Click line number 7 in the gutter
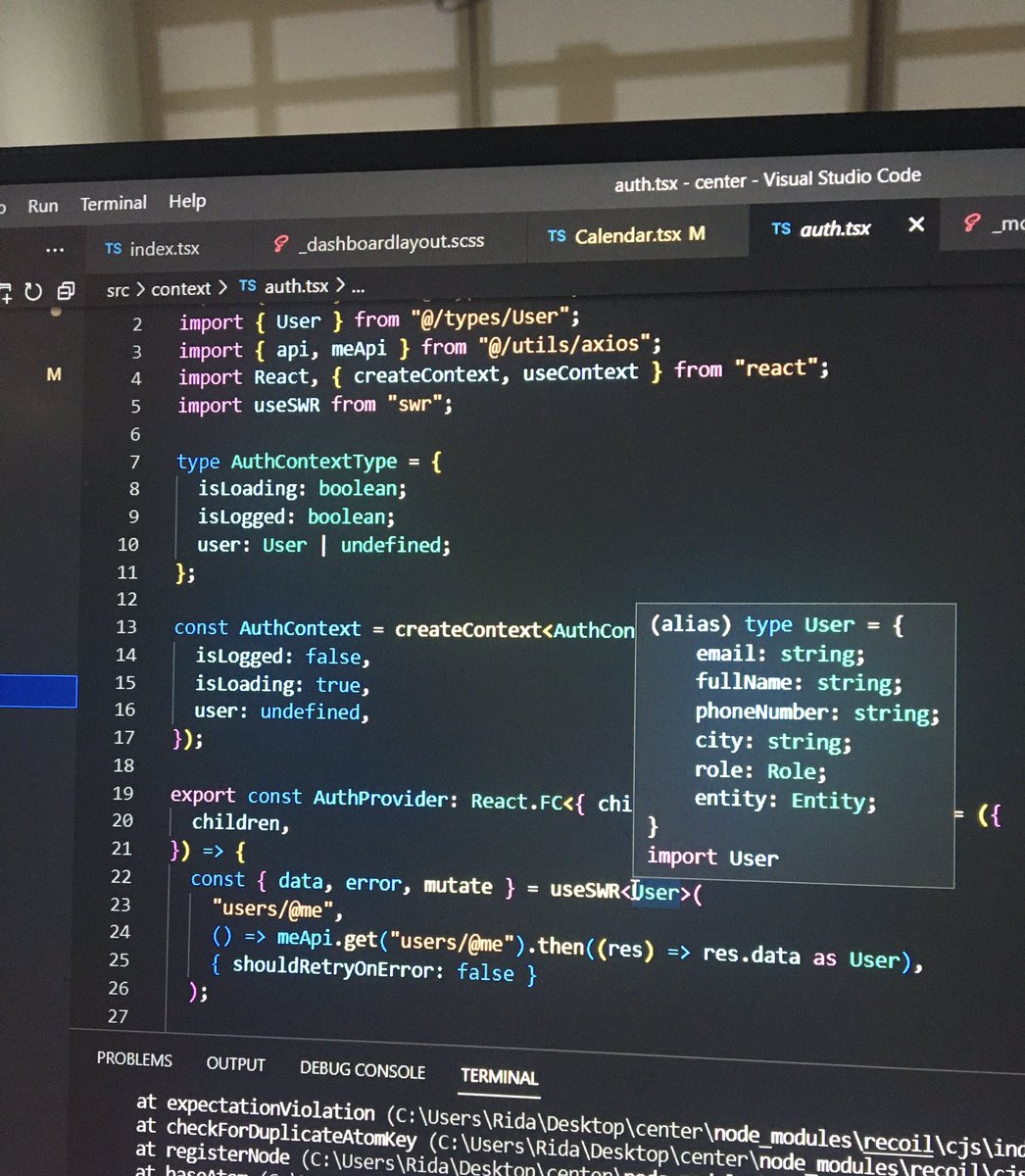 tap(134, 461)
